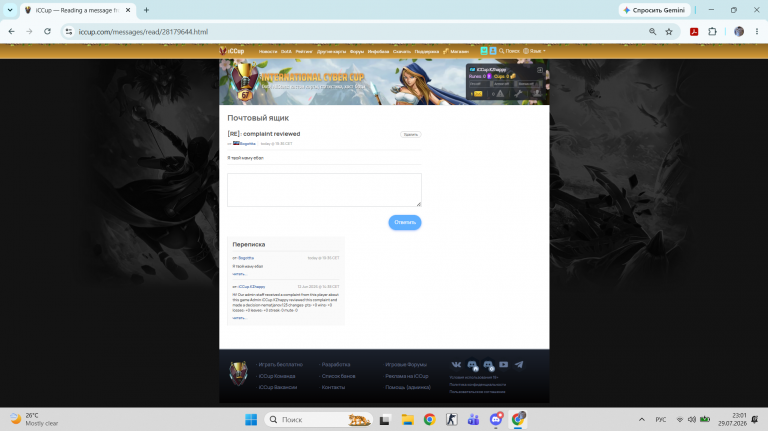Viewport: 768px width, 431px height.
Task: Open the Chrome three-dot menu
Action: pyautogui.click(x=757, y=31)
